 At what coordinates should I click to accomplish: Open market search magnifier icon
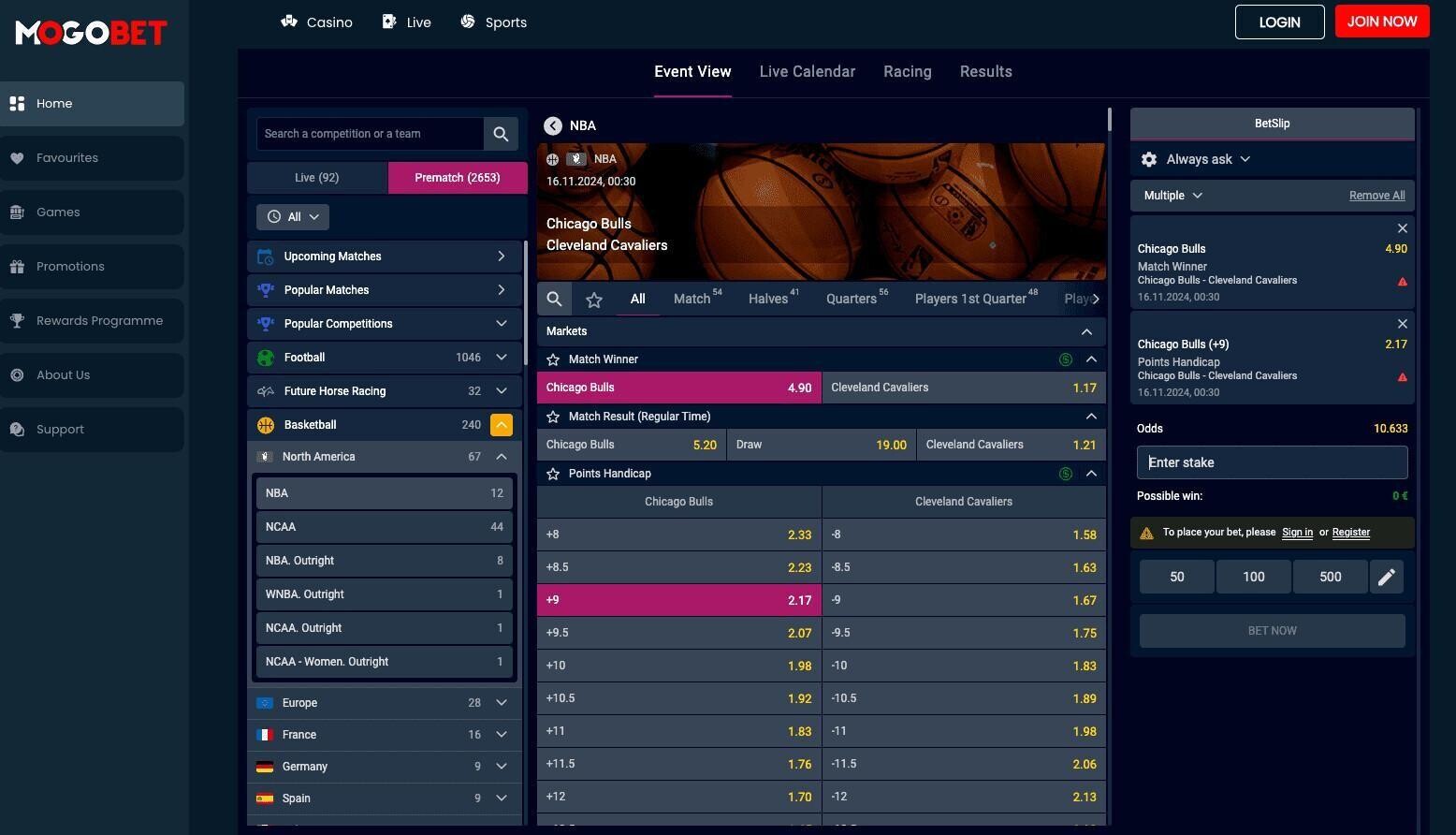554,299
